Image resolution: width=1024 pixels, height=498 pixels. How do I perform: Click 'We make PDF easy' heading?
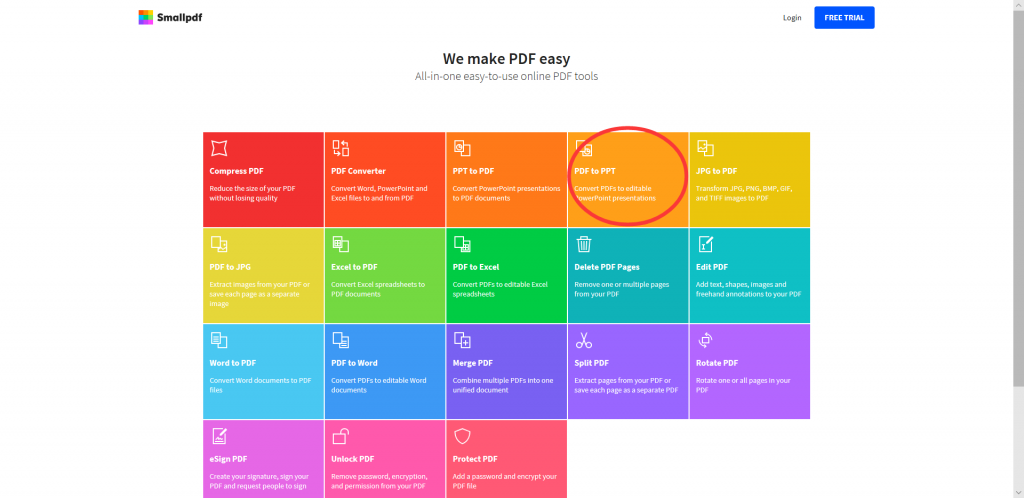pos(506,59)
